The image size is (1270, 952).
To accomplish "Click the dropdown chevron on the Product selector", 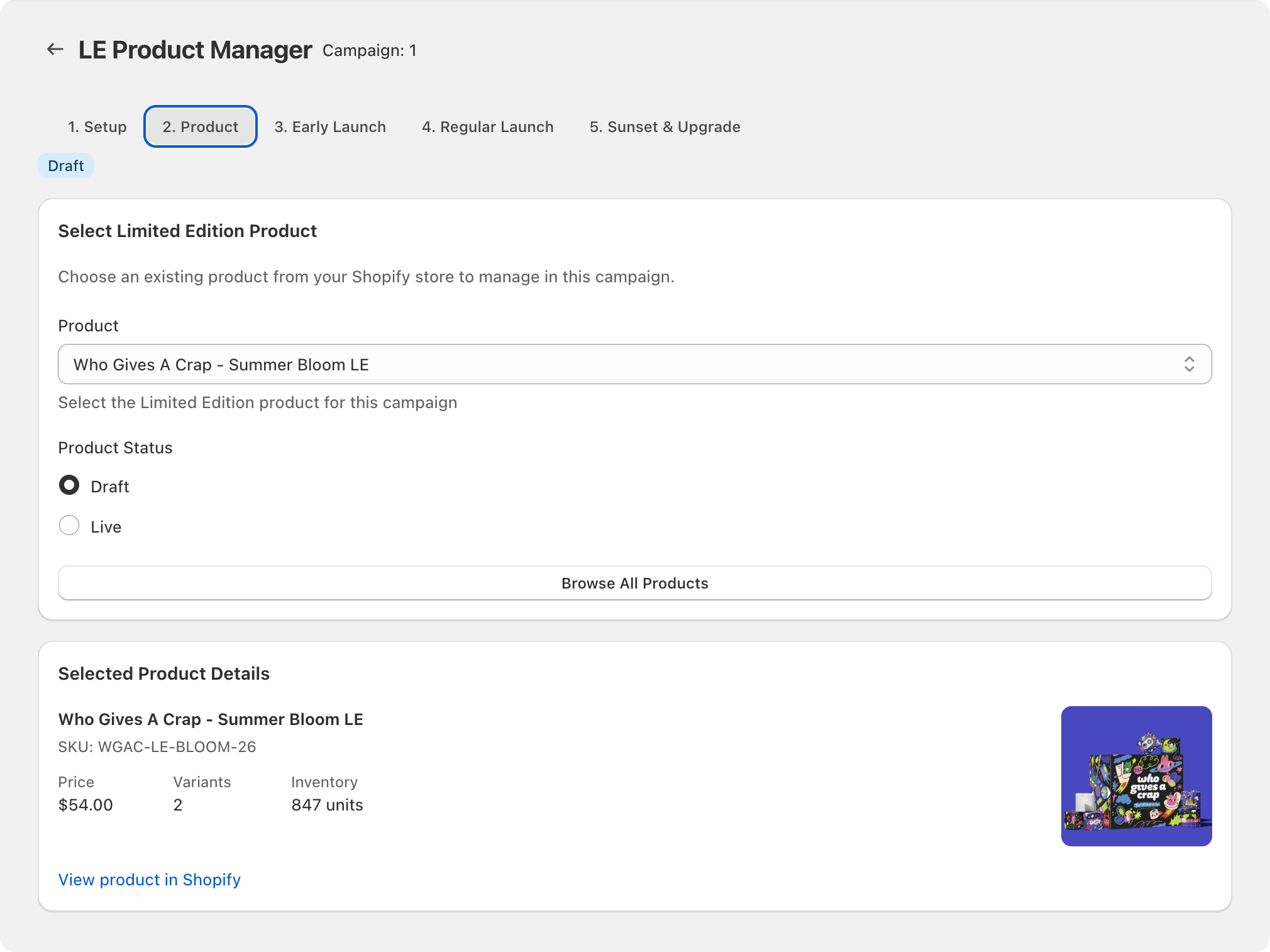I will 1190,364.
